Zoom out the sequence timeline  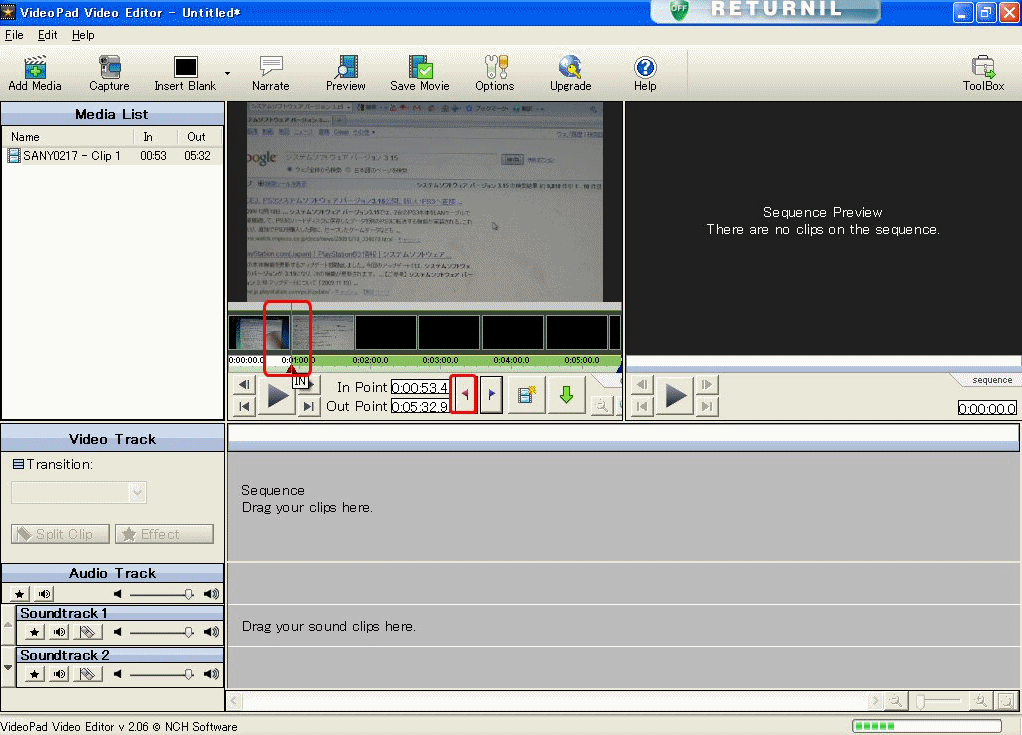[x=896, y=701]
